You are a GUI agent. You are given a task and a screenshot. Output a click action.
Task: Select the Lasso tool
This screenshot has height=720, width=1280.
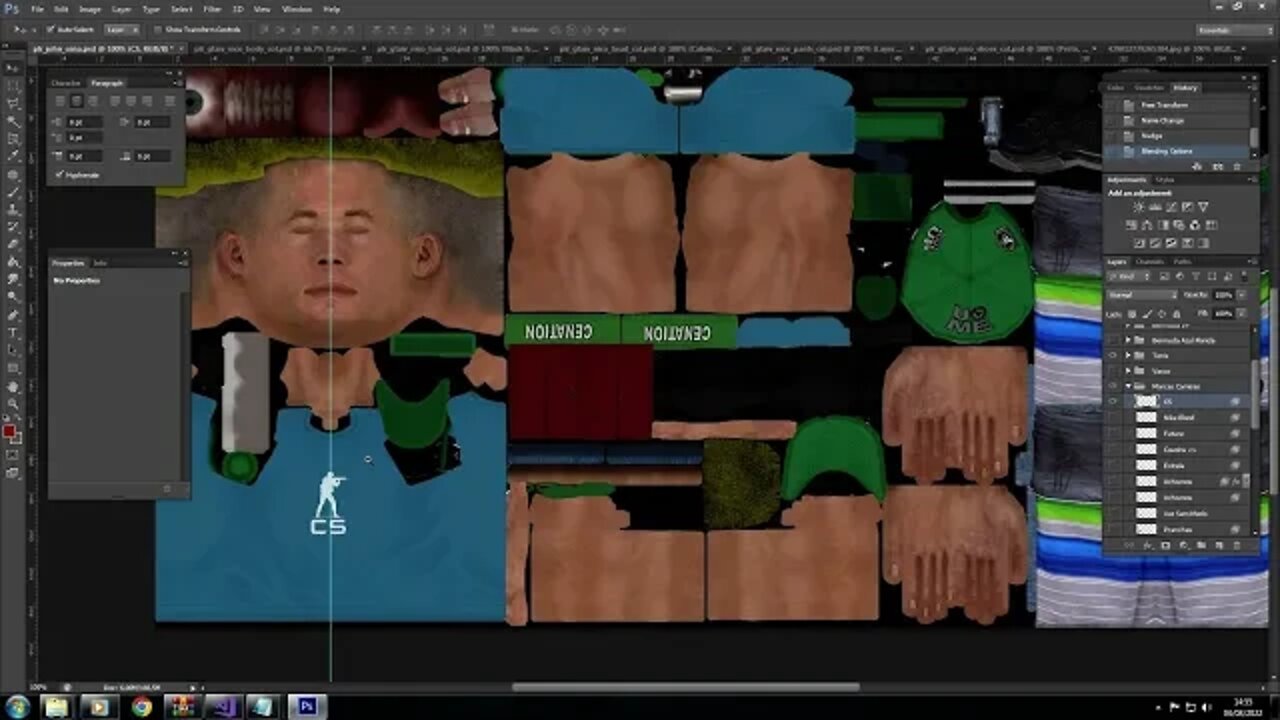[12, 104]
